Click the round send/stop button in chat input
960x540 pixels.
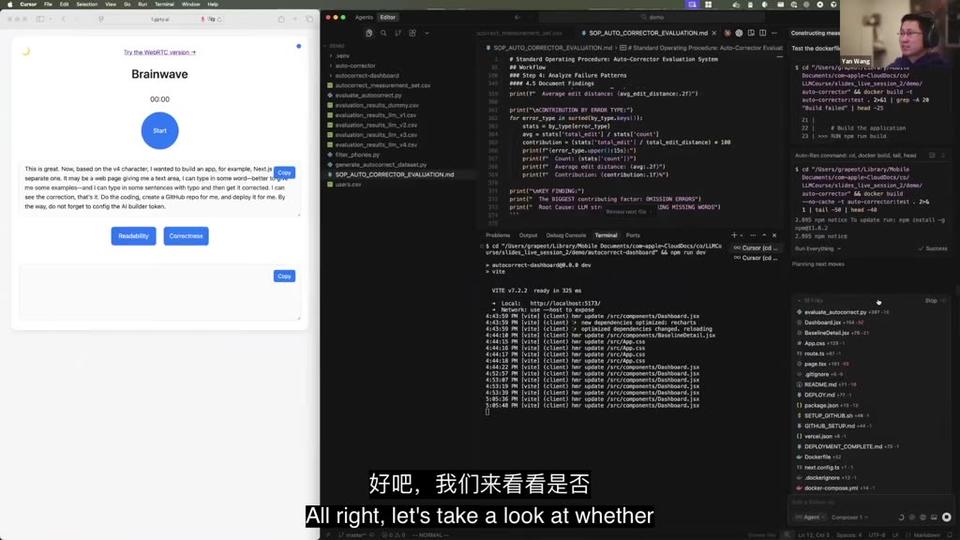click(947, 517)
